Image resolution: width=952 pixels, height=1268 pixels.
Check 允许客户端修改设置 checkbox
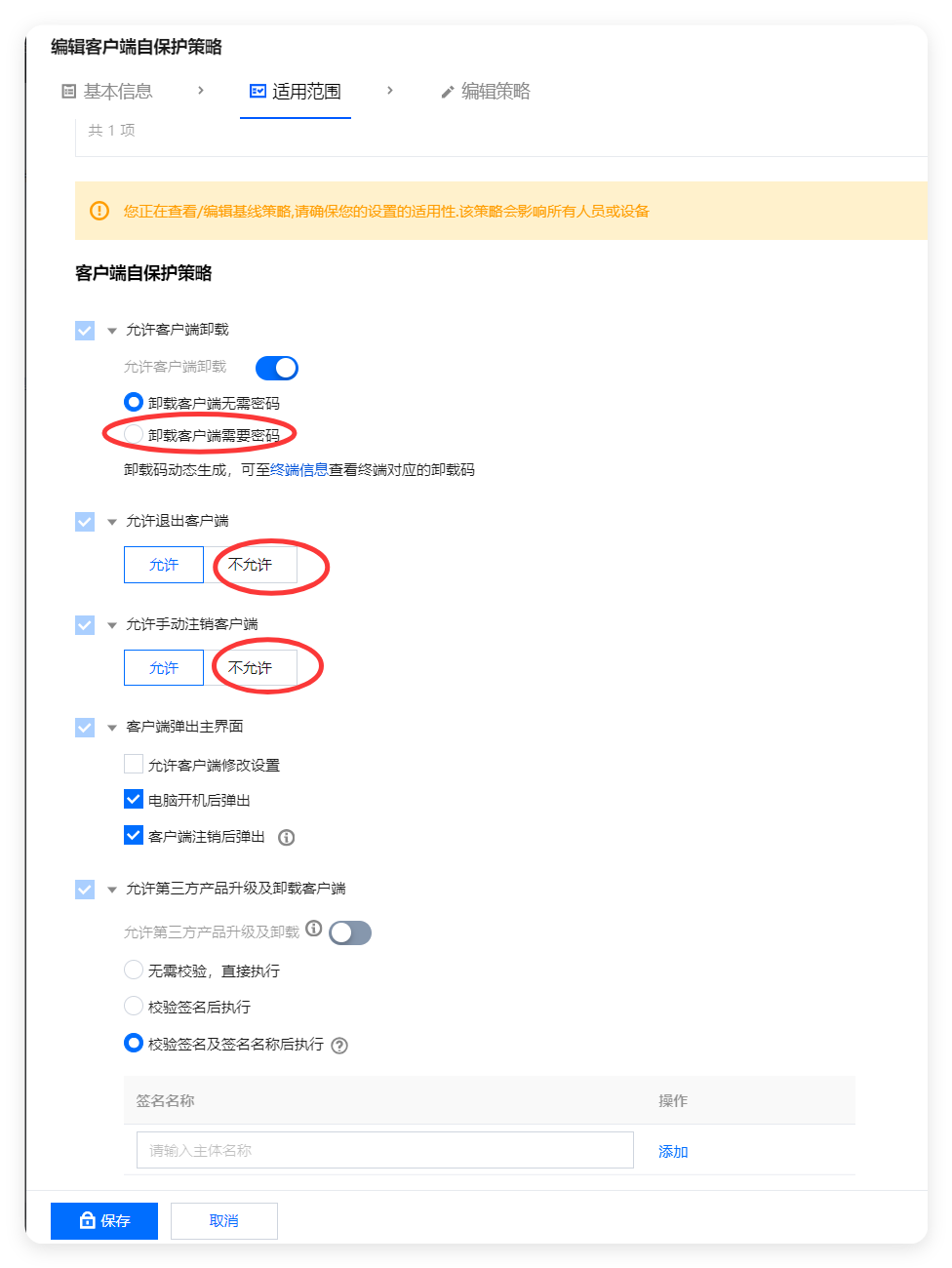[134, 764]
